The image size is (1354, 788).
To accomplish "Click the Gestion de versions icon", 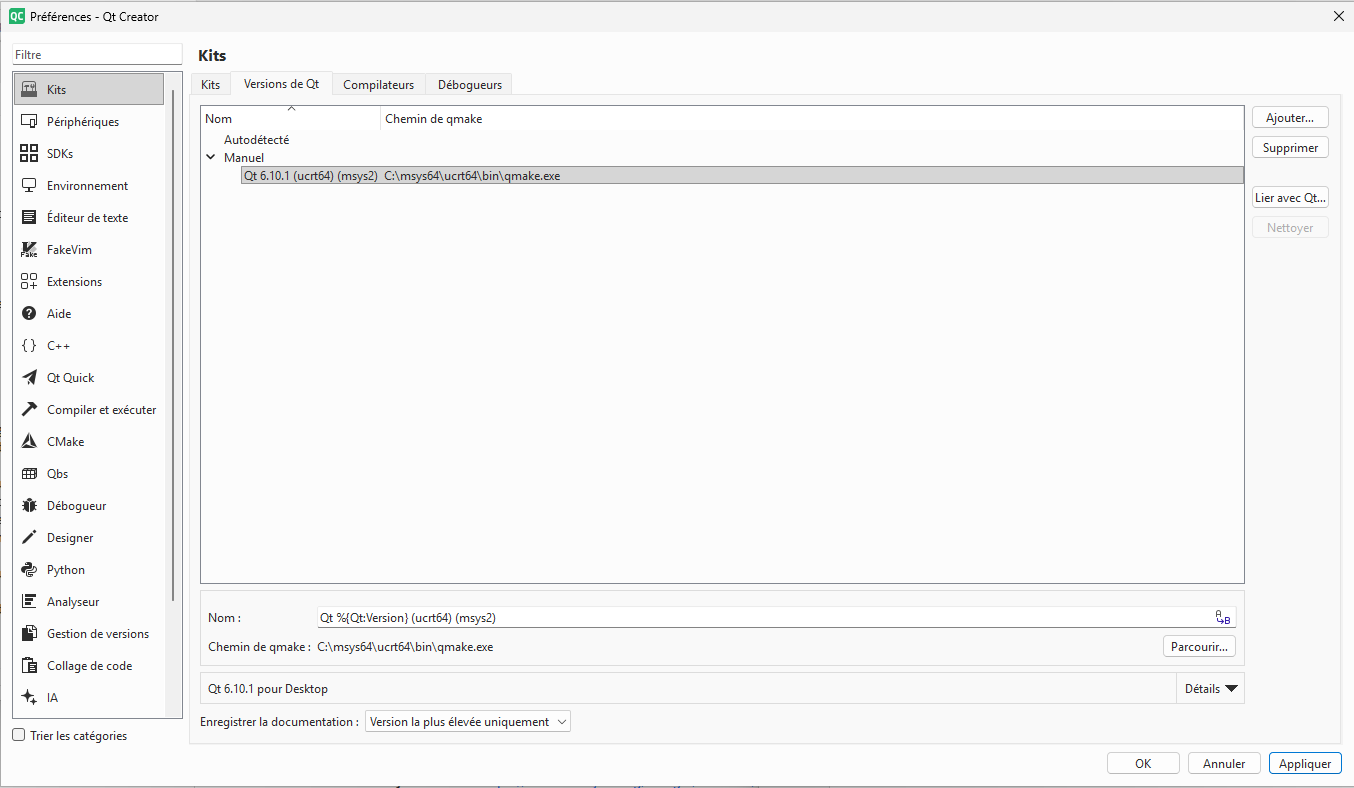I will pyautogui.click(x=29, y=633).
